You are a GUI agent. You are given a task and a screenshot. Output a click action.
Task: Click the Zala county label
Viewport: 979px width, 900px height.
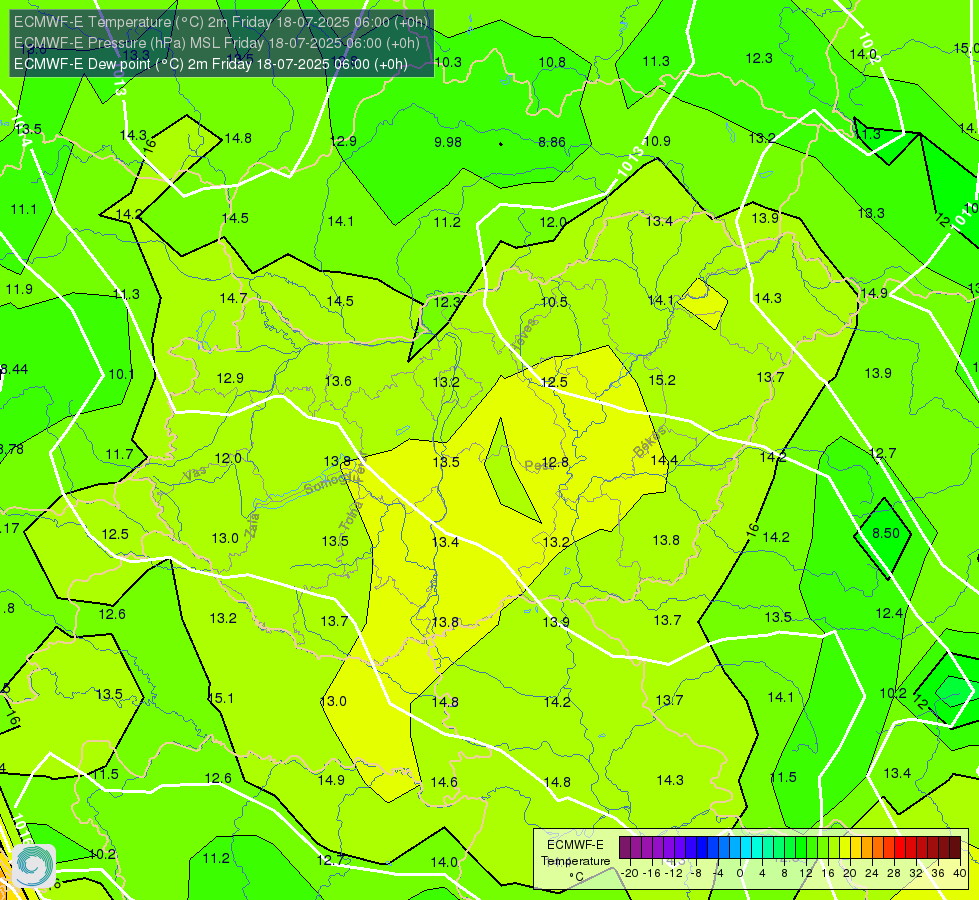coord(252,526)
